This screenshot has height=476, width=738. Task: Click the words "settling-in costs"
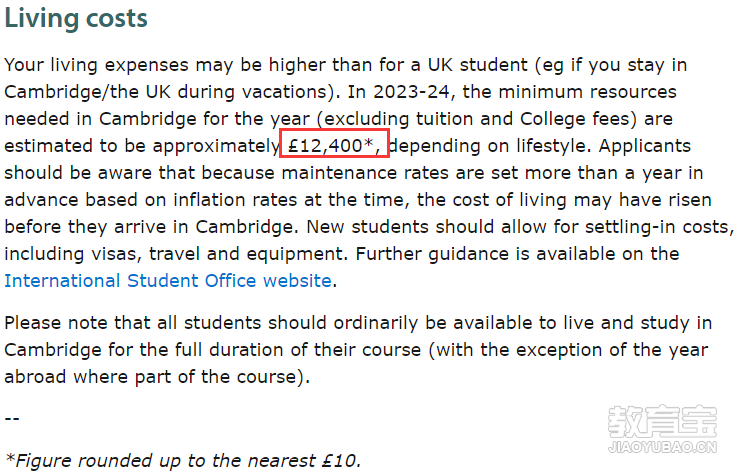click(659, 227)
